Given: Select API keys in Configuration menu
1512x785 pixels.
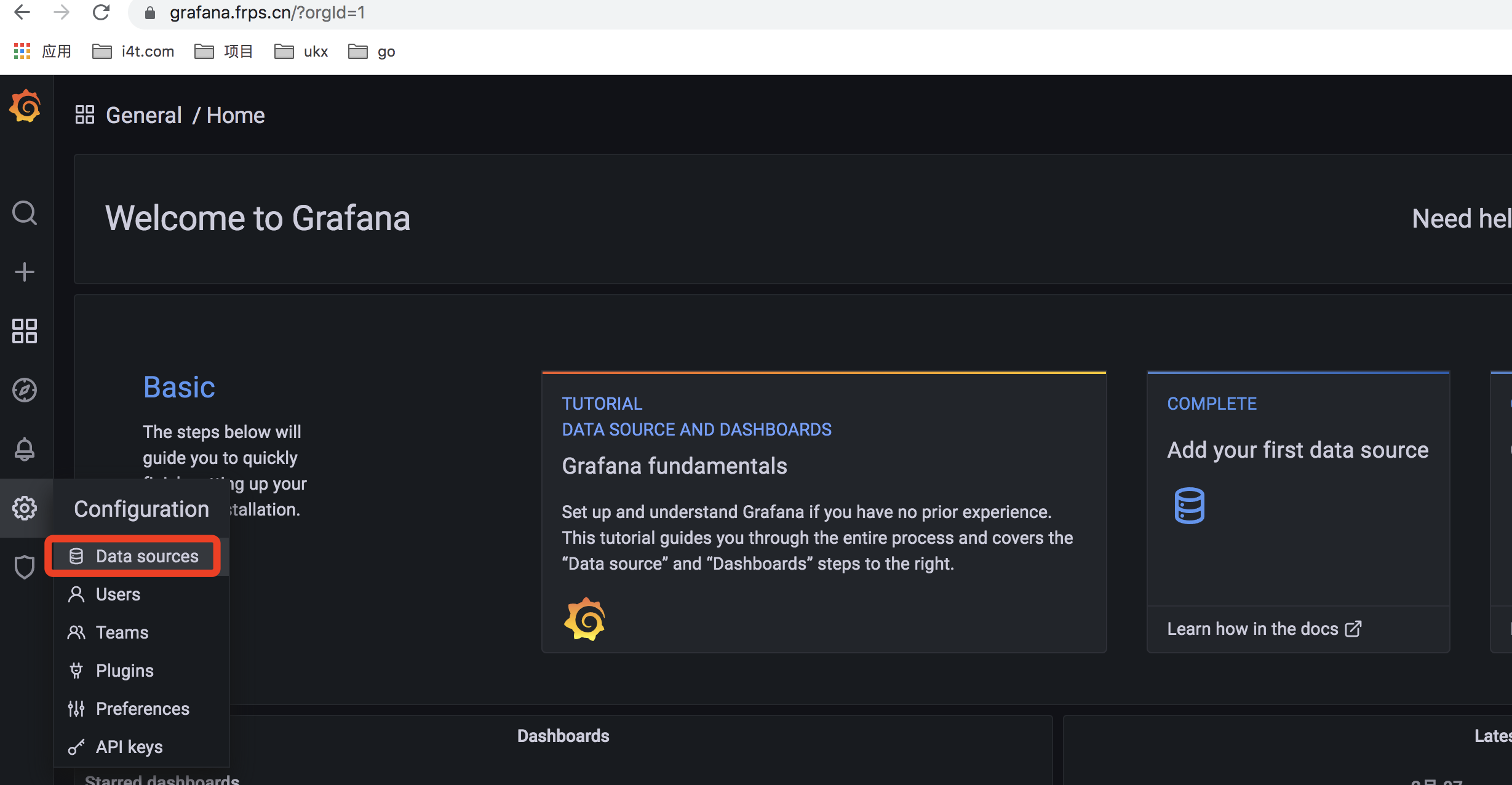Looking at the screenshot, I should point(141,747).
